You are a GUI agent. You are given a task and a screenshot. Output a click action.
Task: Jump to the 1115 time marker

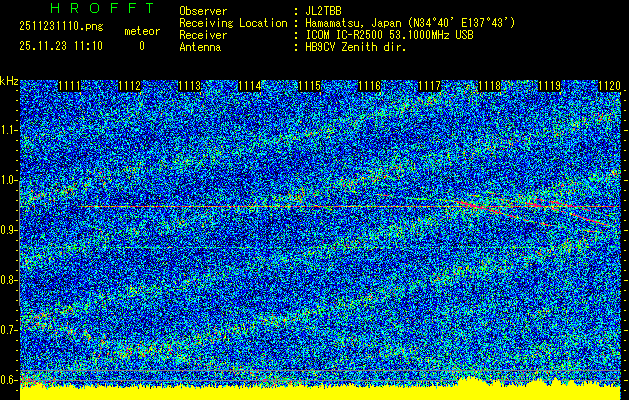[x=310, y=87]
